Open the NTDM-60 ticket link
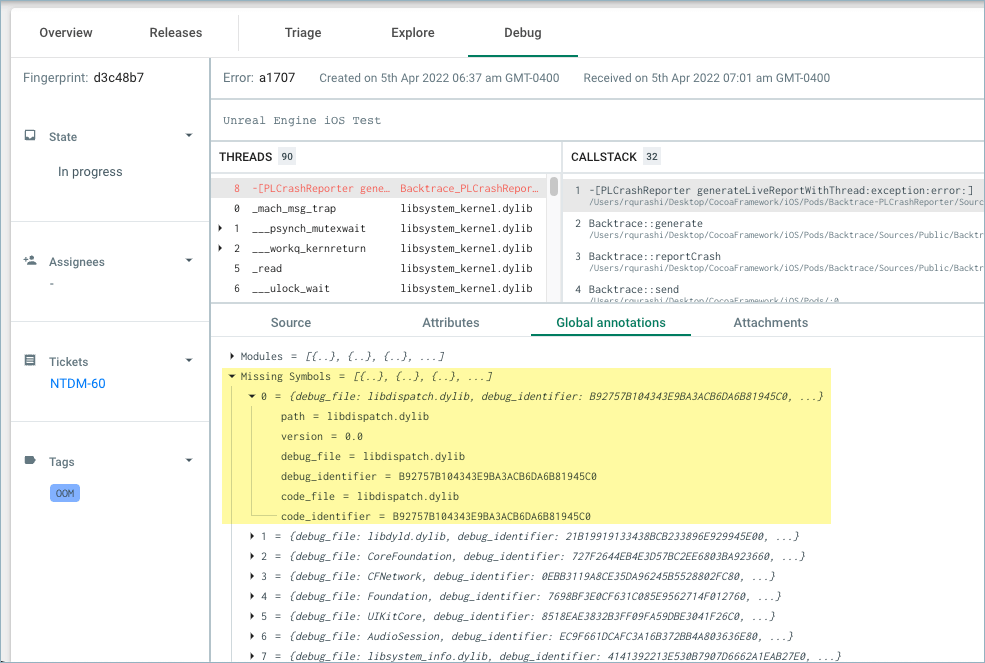 point(78,383)
